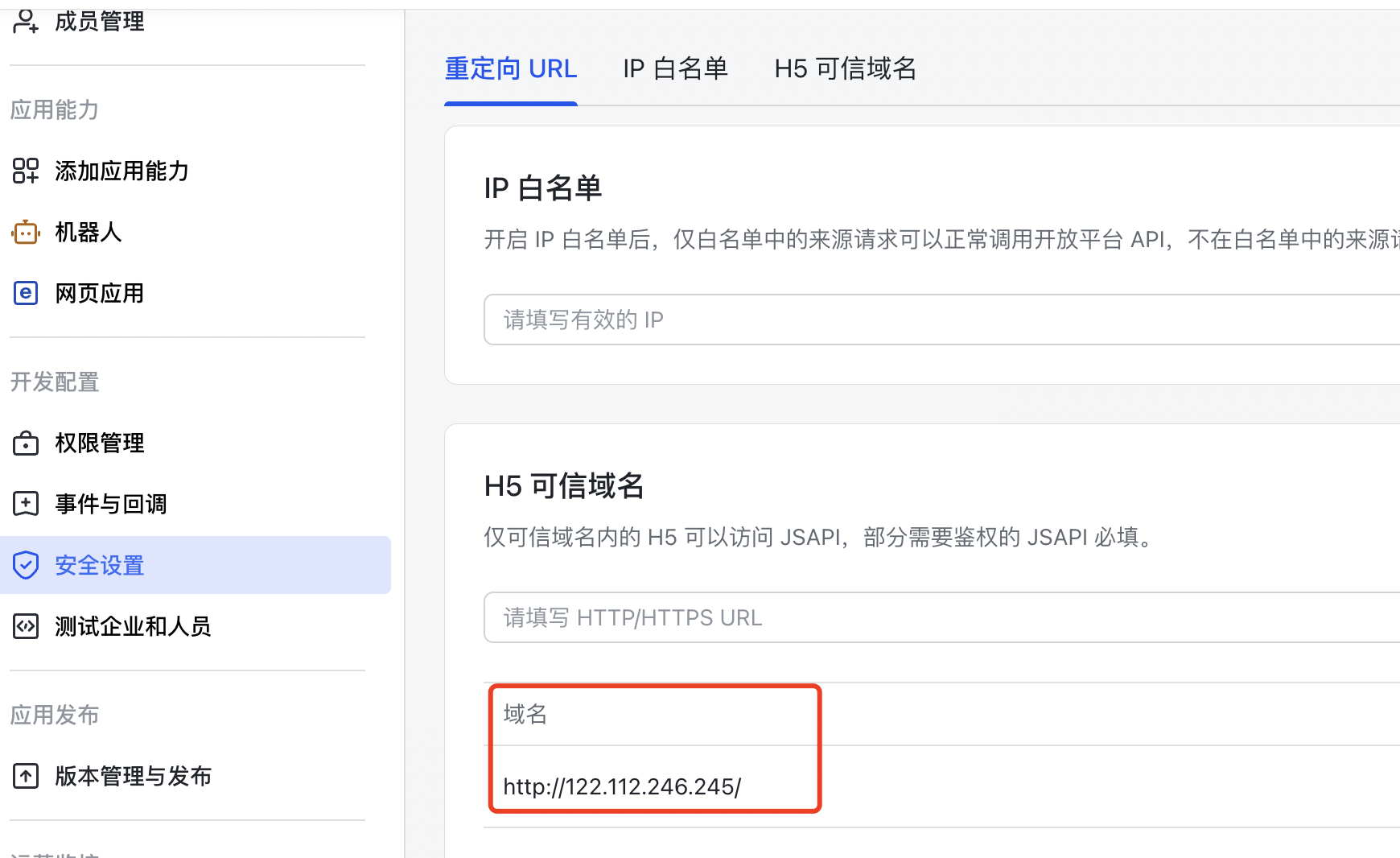1400x858 pixels.
Task: Click the 应用能力 category label
Action: point(54,109)
